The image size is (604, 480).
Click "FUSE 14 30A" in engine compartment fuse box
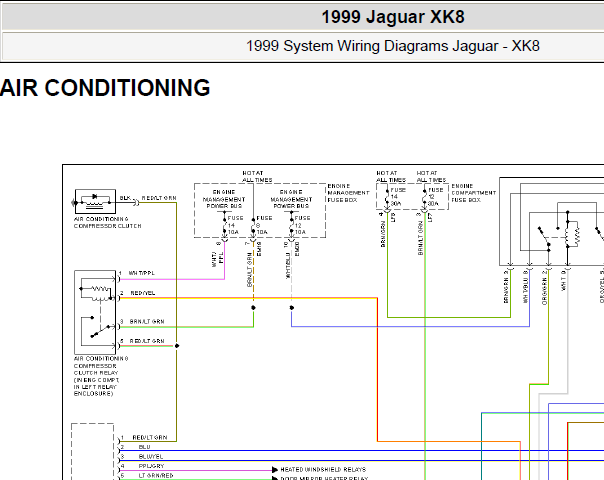398,196
